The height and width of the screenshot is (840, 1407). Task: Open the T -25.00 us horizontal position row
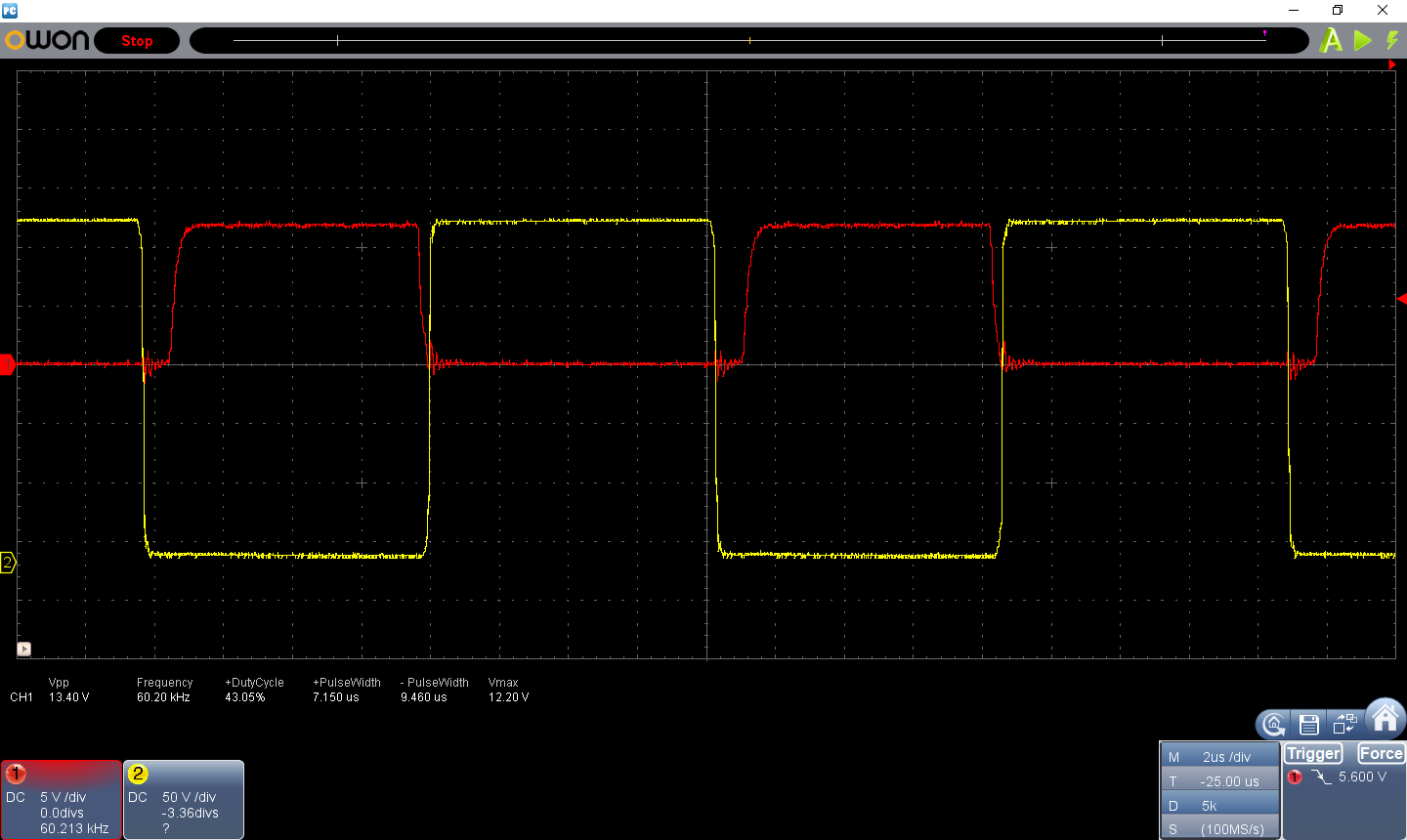coord(1220,781)
